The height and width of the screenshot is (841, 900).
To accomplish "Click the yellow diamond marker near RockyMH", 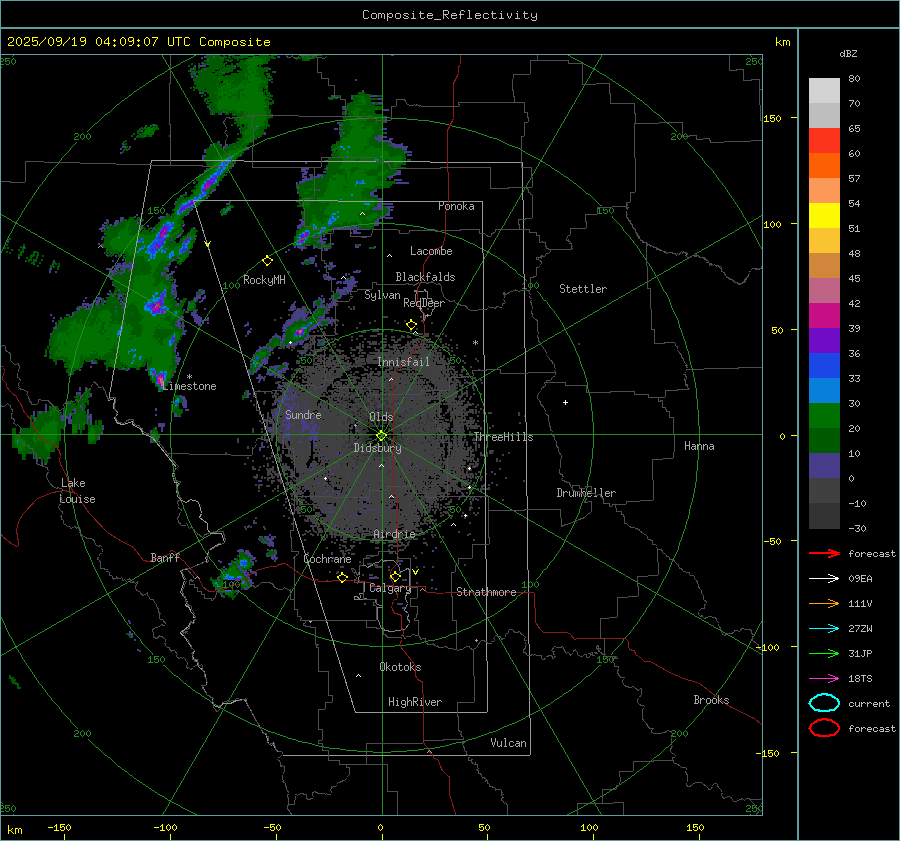I will 267,260.
